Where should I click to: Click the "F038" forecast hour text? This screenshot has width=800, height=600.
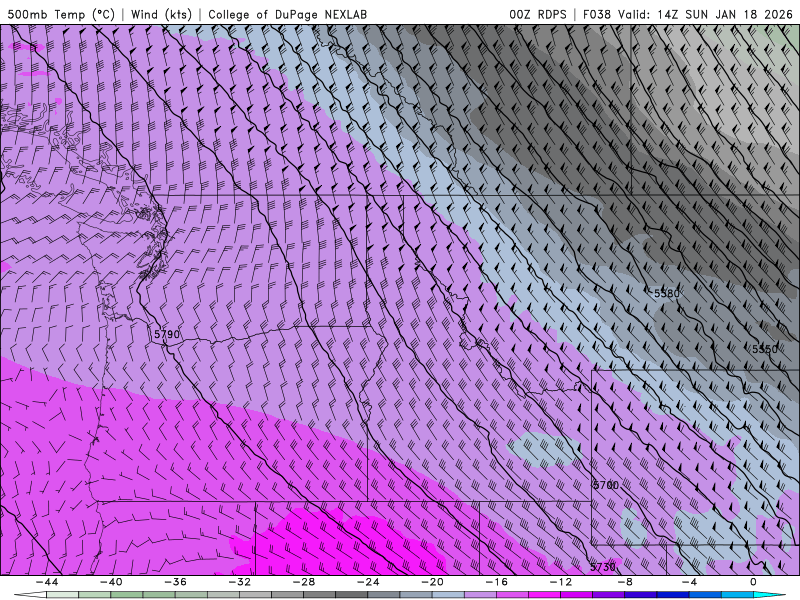(x=596, y=14)
